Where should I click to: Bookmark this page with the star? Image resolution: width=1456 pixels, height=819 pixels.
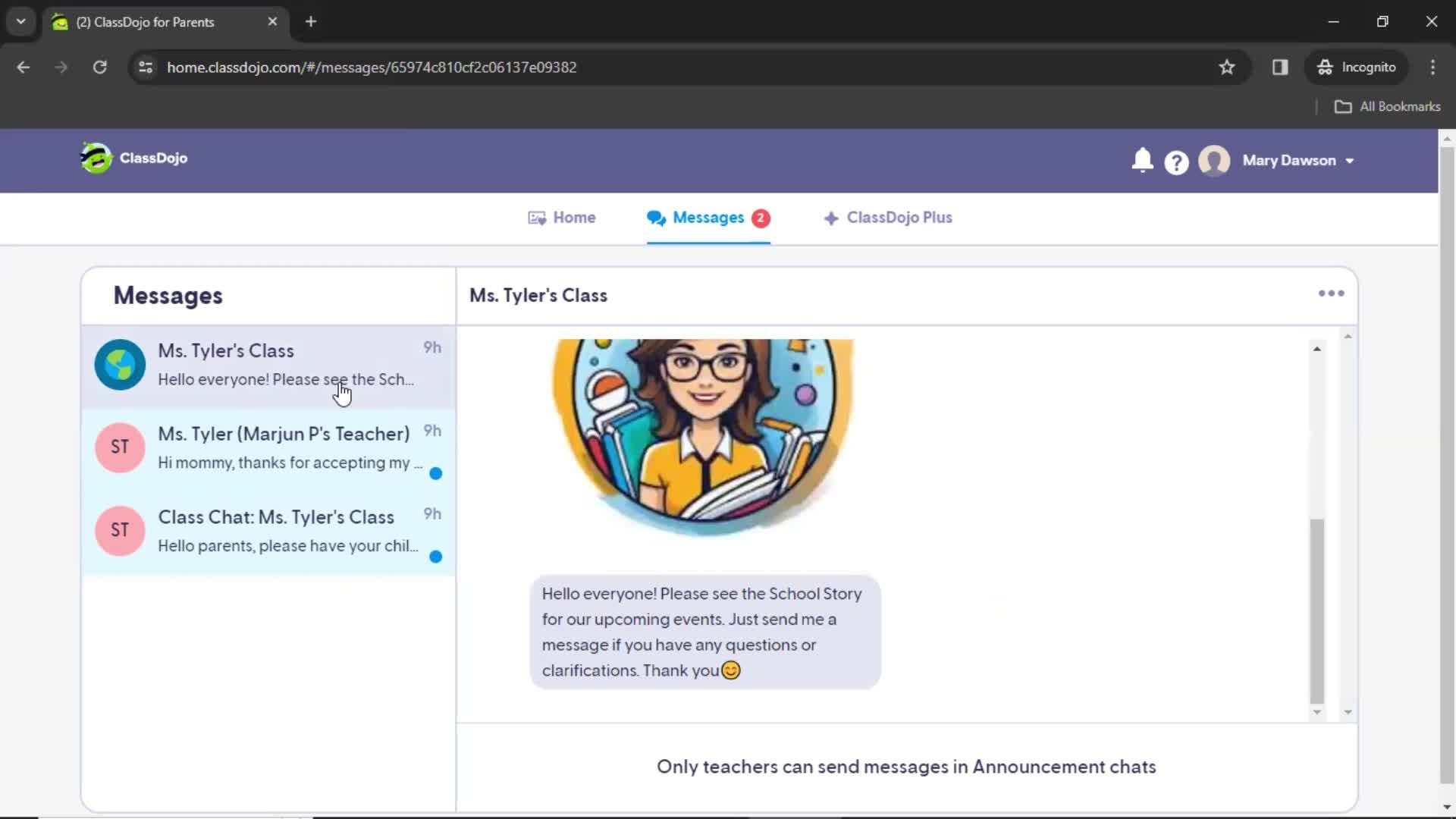[1227, 67]
